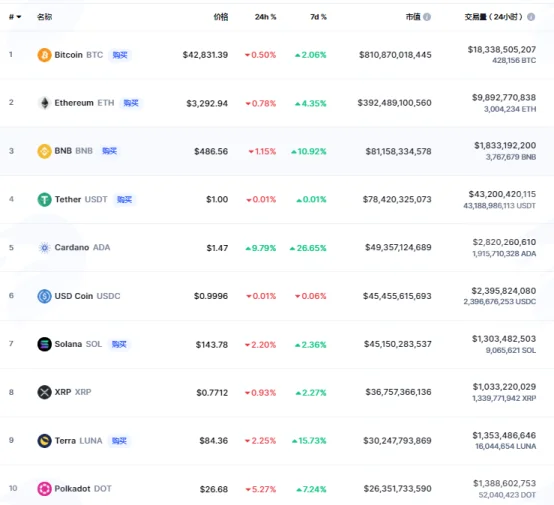Image resolution: width=554 pixels, height=505 pixels.
Task: Click the USD Coin logo
Action: coord(44,296)
